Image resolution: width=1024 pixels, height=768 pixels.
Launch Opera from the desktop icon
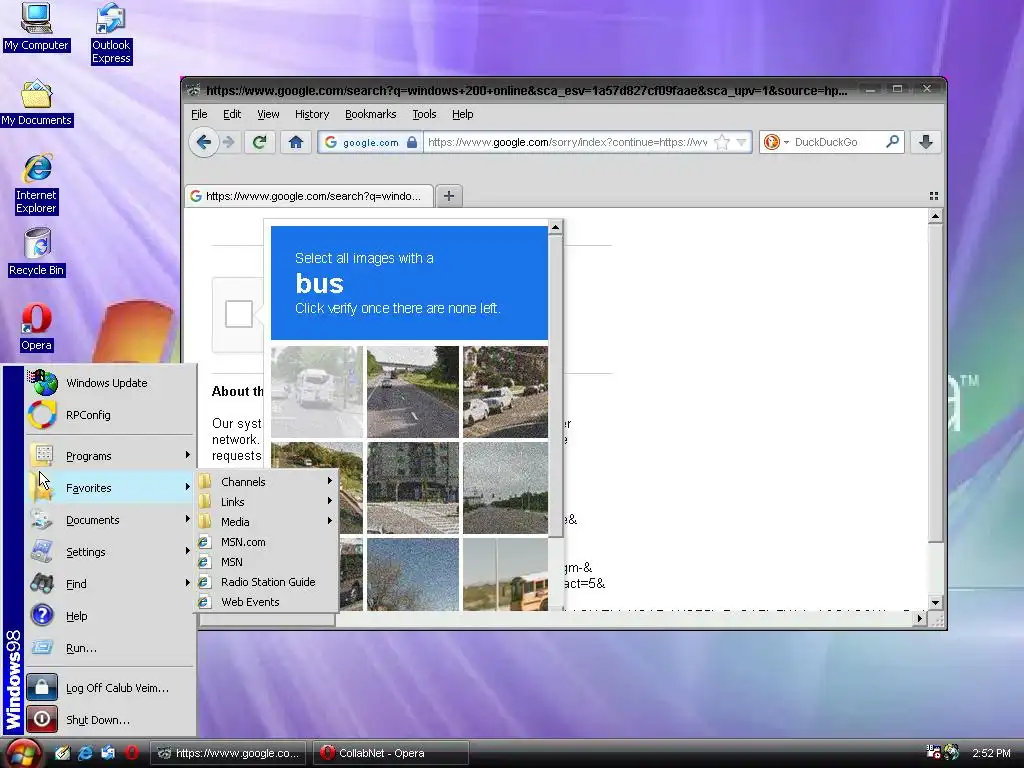pyautogui.click(x=37, y=328)
